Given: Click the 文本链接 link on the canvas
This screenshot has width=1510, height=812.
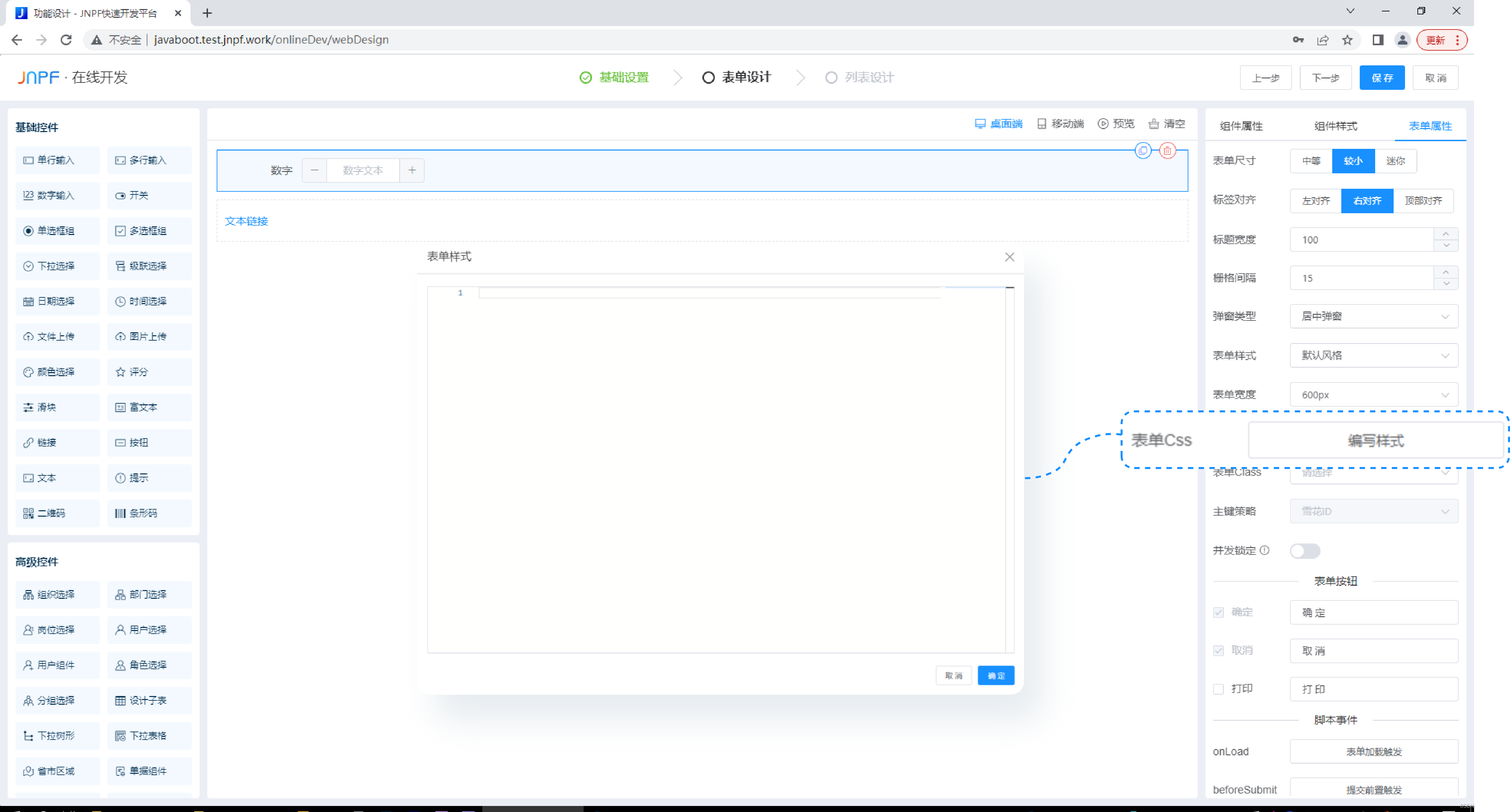Looking at the screenshot, I should 247,222.
